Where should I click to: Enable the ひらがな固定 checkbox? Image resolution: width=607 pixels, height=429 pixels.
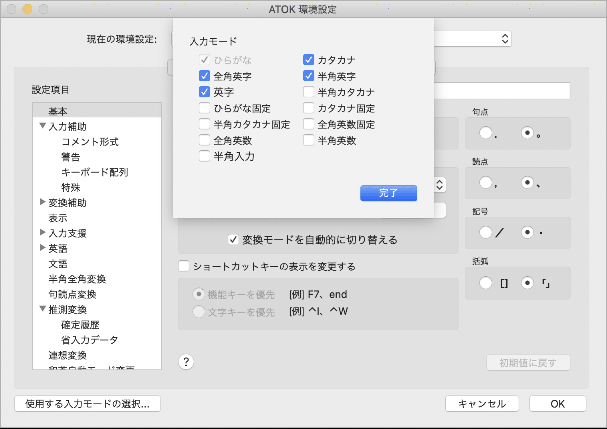(205, 108)
